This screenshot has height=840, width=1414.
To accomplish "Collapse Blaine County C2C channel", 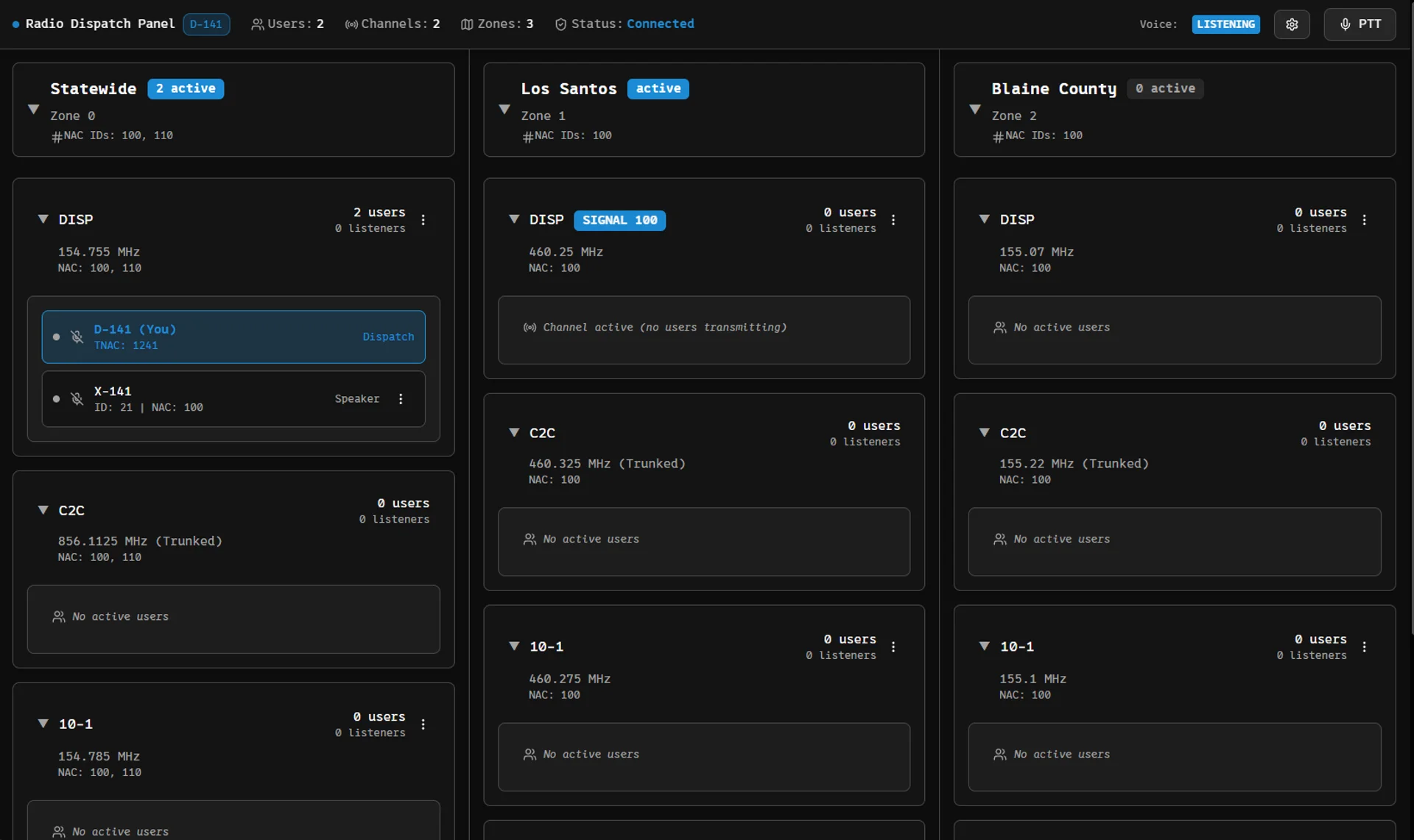I will pos(984,433).
